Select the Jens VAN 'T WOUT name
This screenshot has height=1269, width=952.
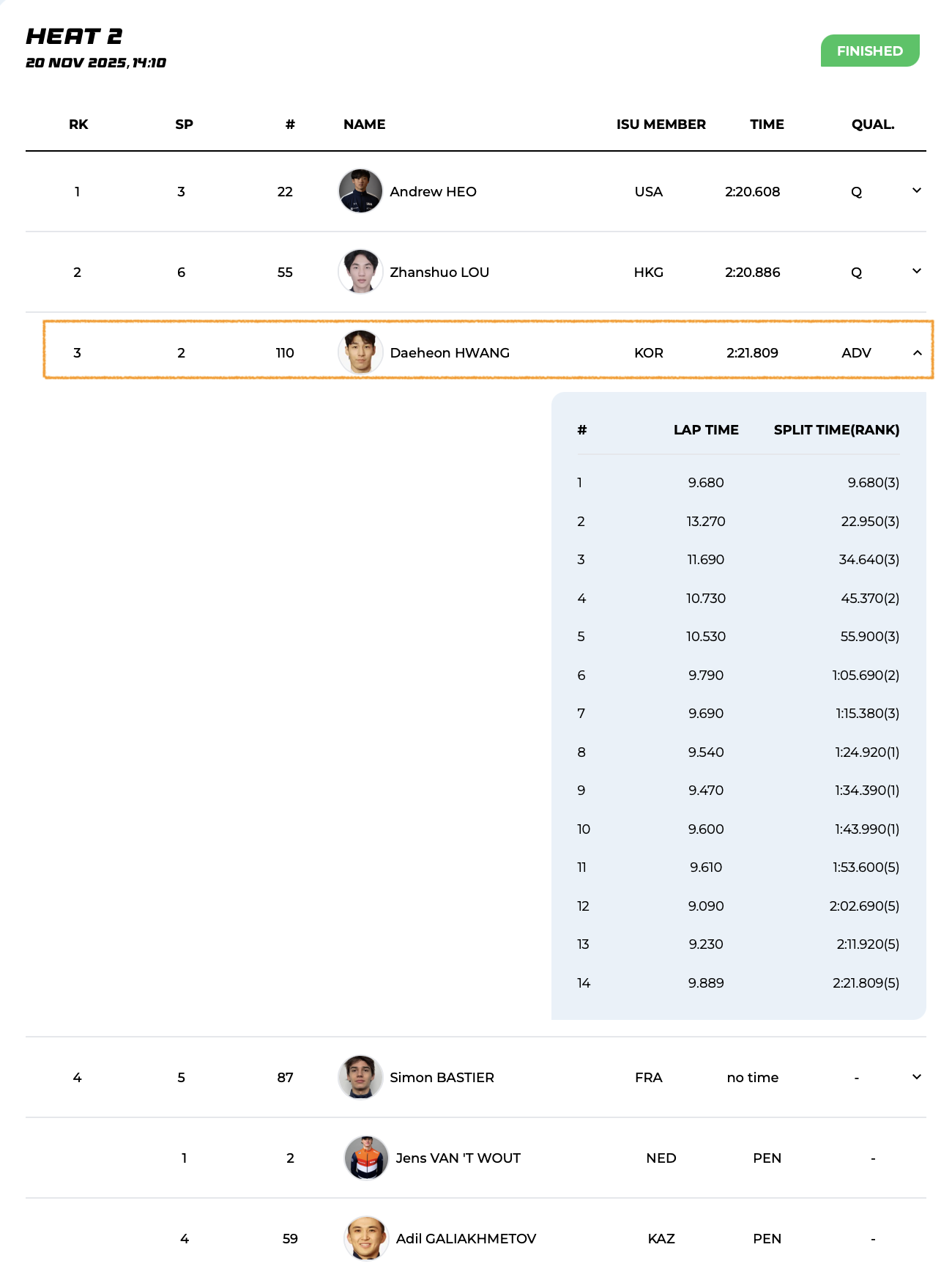pos(458,1158)
